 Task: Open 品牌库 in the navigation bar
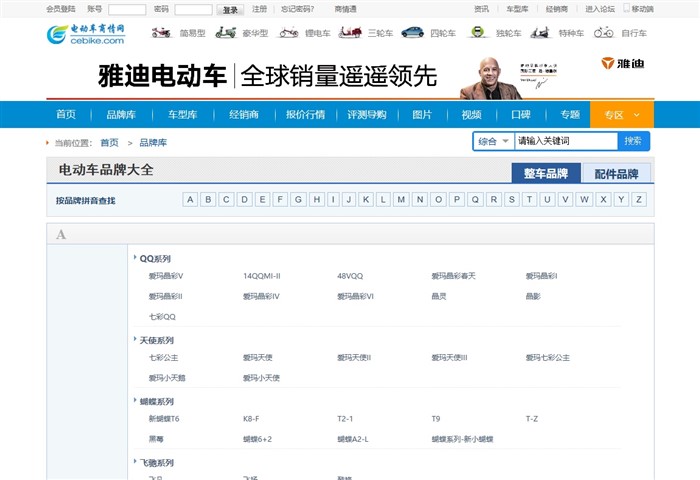click(121, 115)
